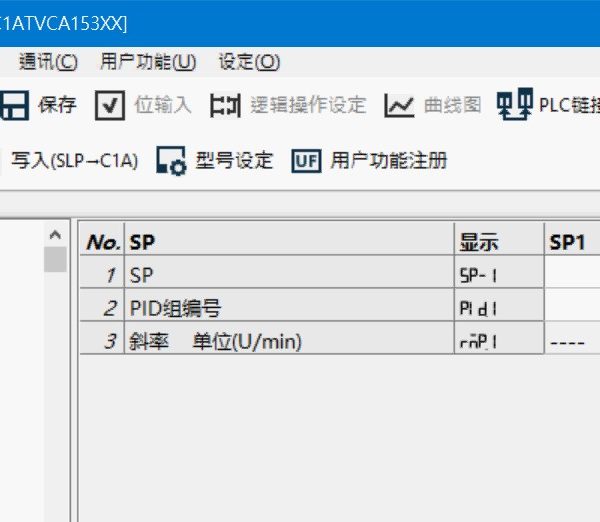Screen dimensions: 600x522
Task: Select the 斜率 单位(U/min) row
Action: 288,341
